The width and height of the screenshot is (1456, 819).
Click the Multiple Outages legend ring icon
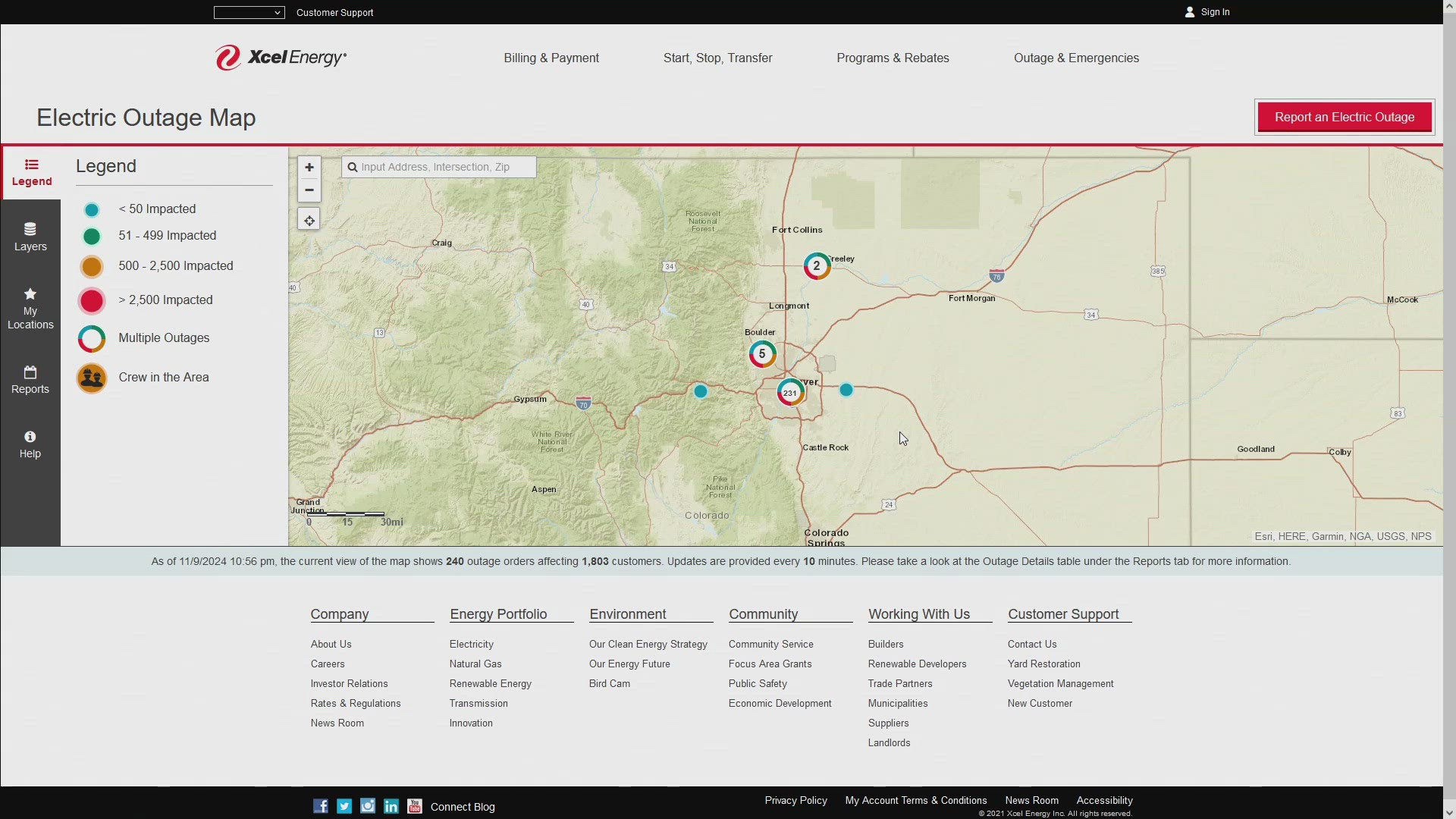tap(92, 339)
